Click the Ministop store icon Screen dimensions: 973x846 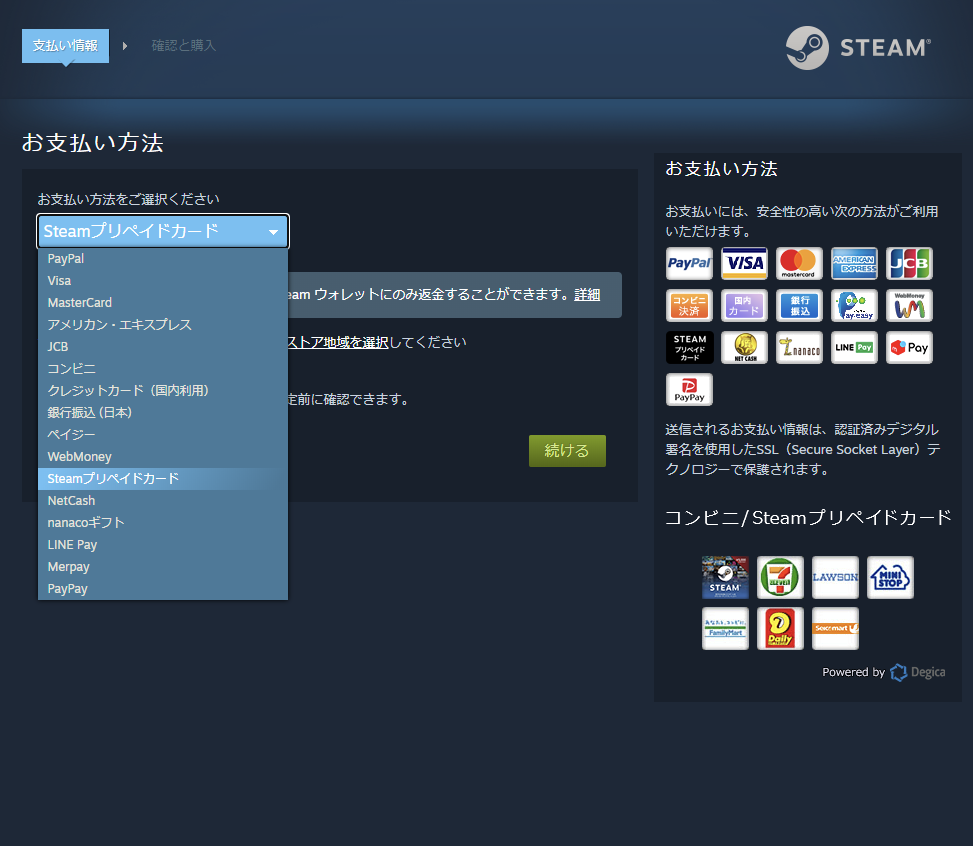tap(890, 577)
